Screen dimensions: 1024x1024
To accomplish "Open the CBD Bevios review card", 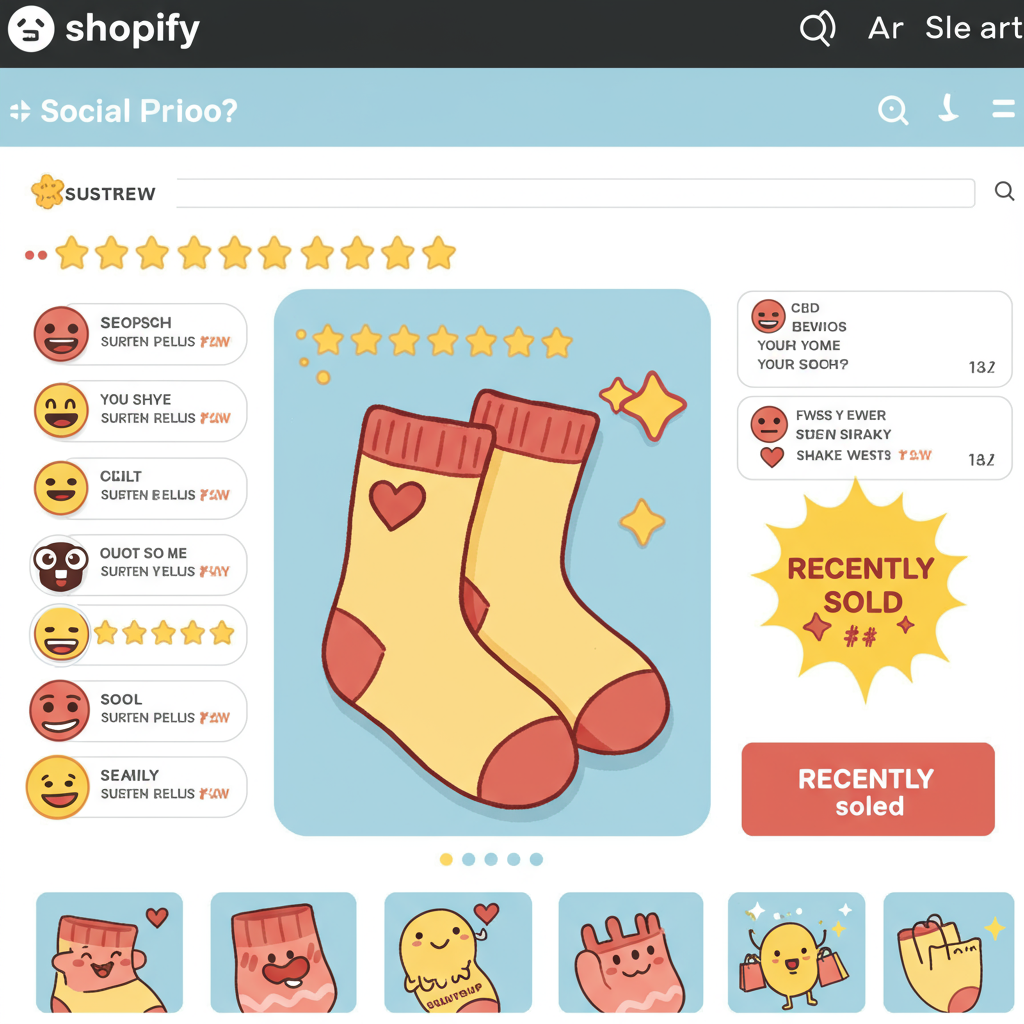I will pyautogui.click(x=874, y=339).
